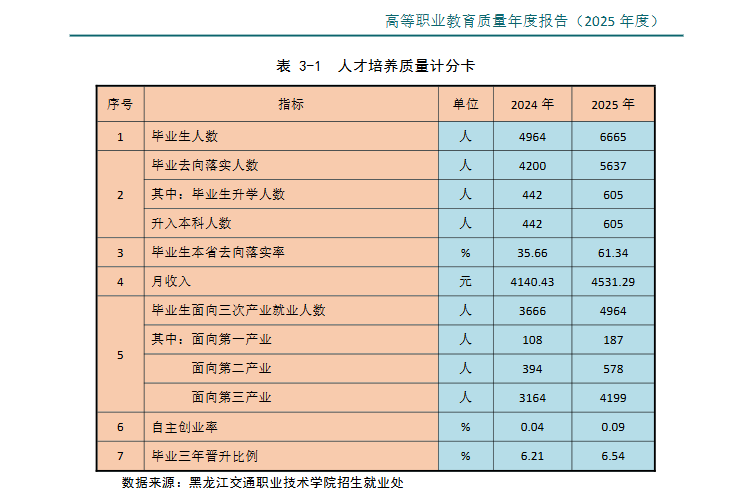Click the value 6.21 for promotion ratio

[x=532, y=456]
